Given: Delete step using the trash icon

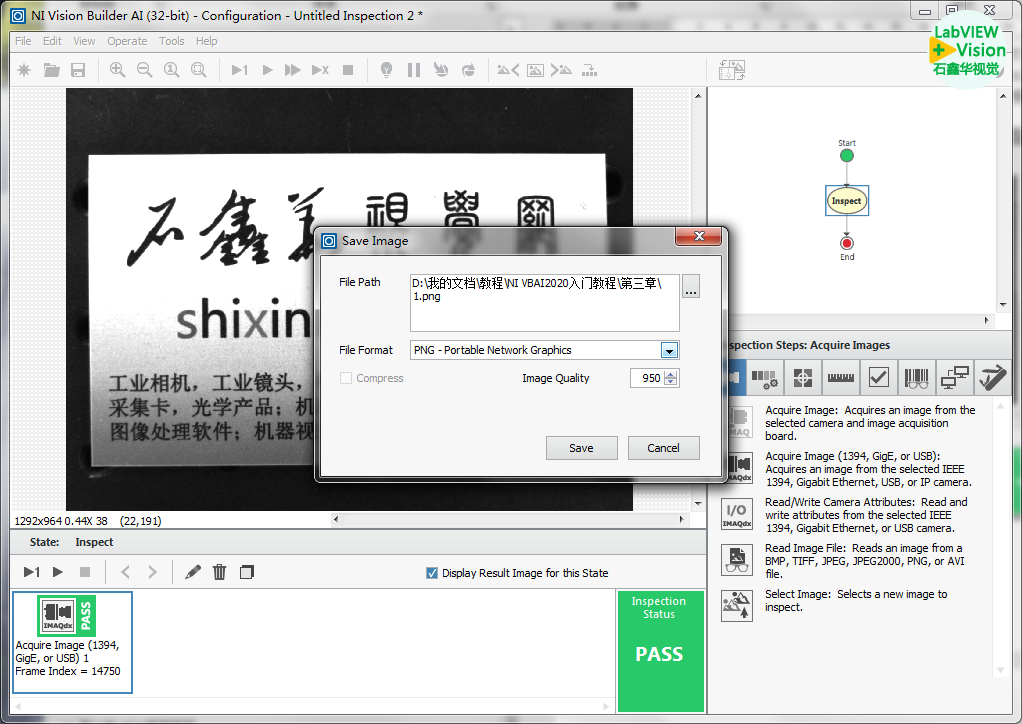Looking at the screenshot, I should [220, 572].
